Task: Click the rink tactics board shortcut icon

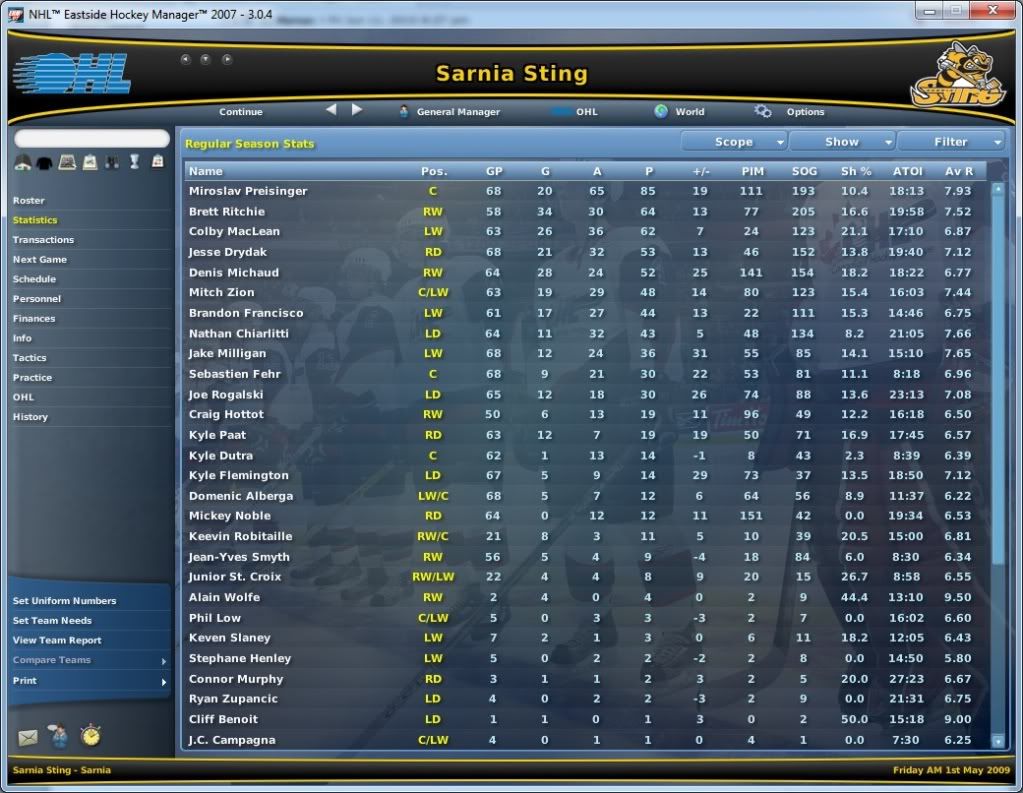Action: (67, 163)
